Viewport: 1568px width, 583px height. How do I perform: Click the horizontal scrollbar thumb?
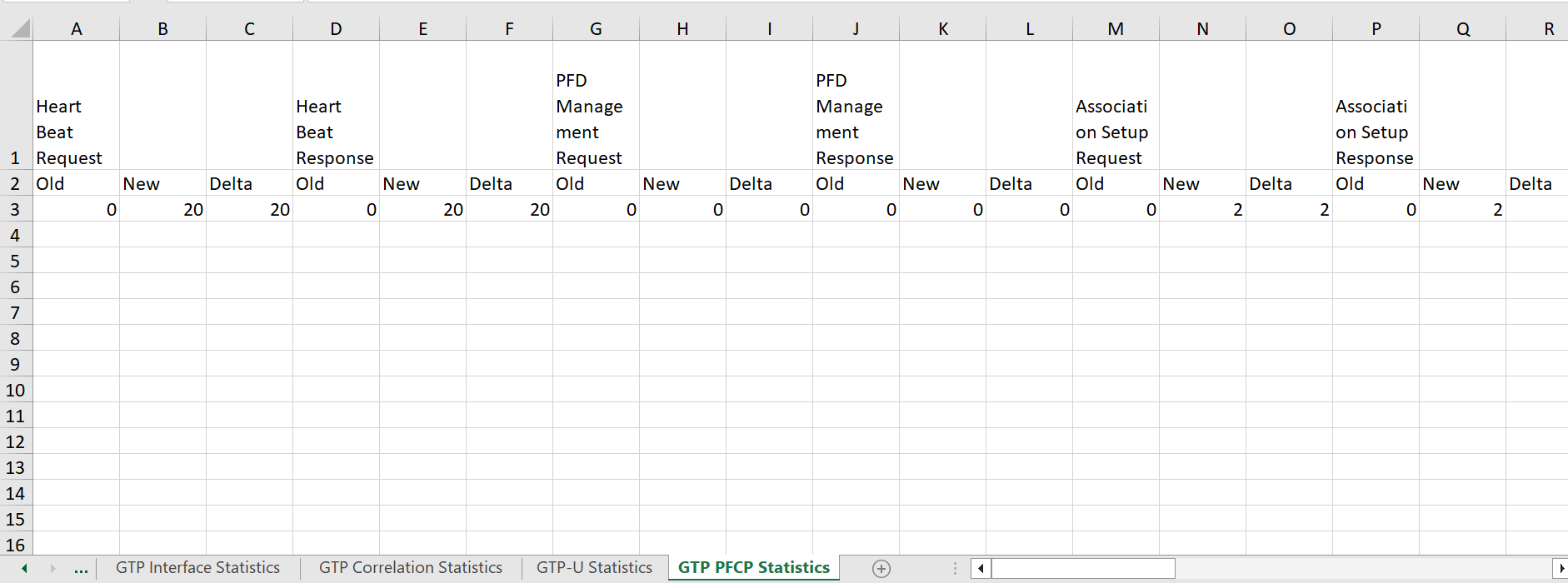(1083, 569)
